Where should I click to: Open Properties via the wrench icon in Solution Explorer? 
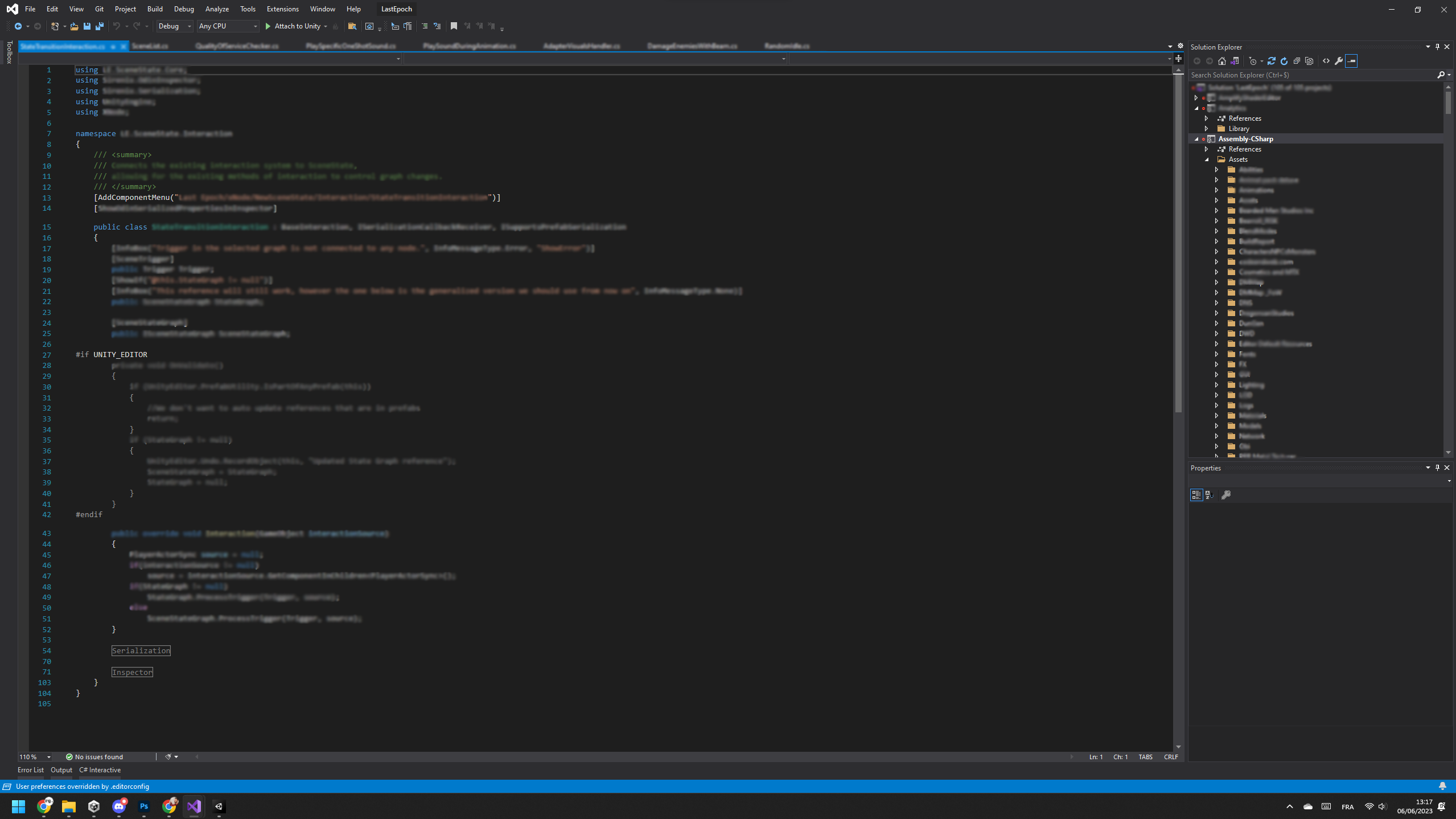point(1339,61)
